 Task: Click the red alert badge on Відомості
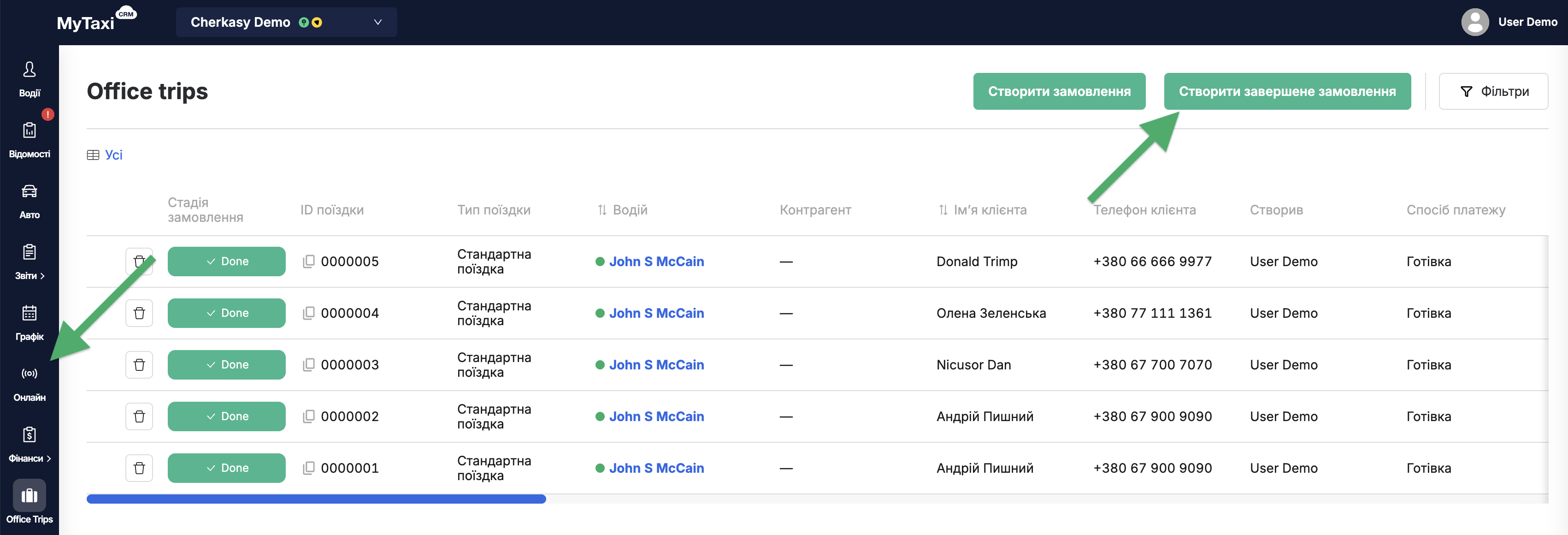(47, 114)
